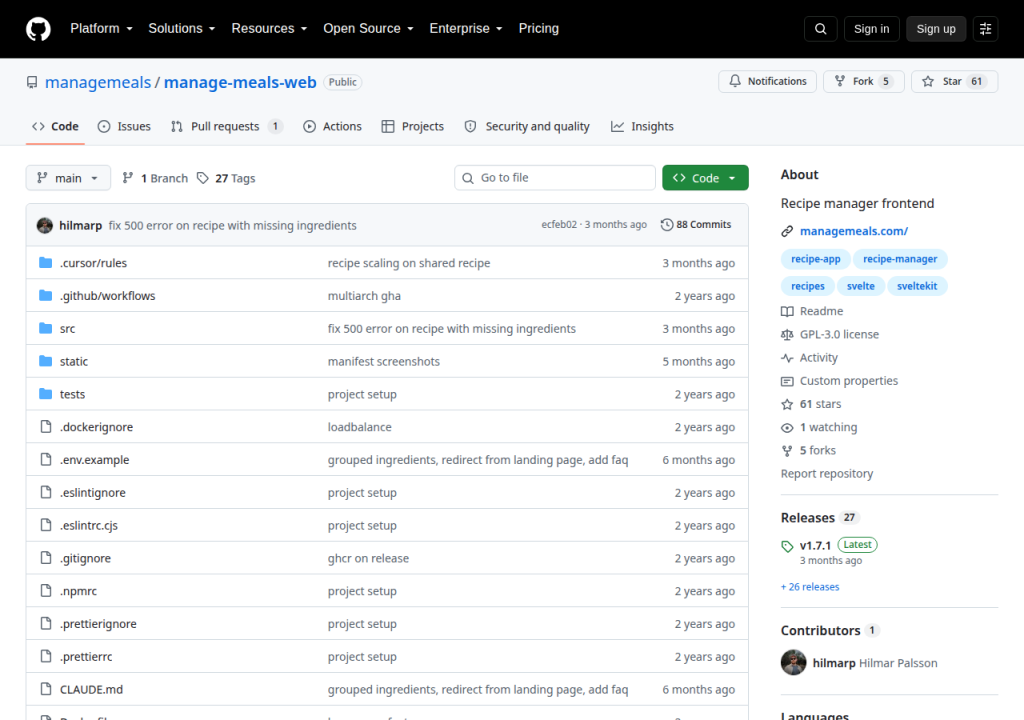The width and height of the screenshot is (1024, 720).
Task: Switch to the Projects tab
Action: pos(413,127)
